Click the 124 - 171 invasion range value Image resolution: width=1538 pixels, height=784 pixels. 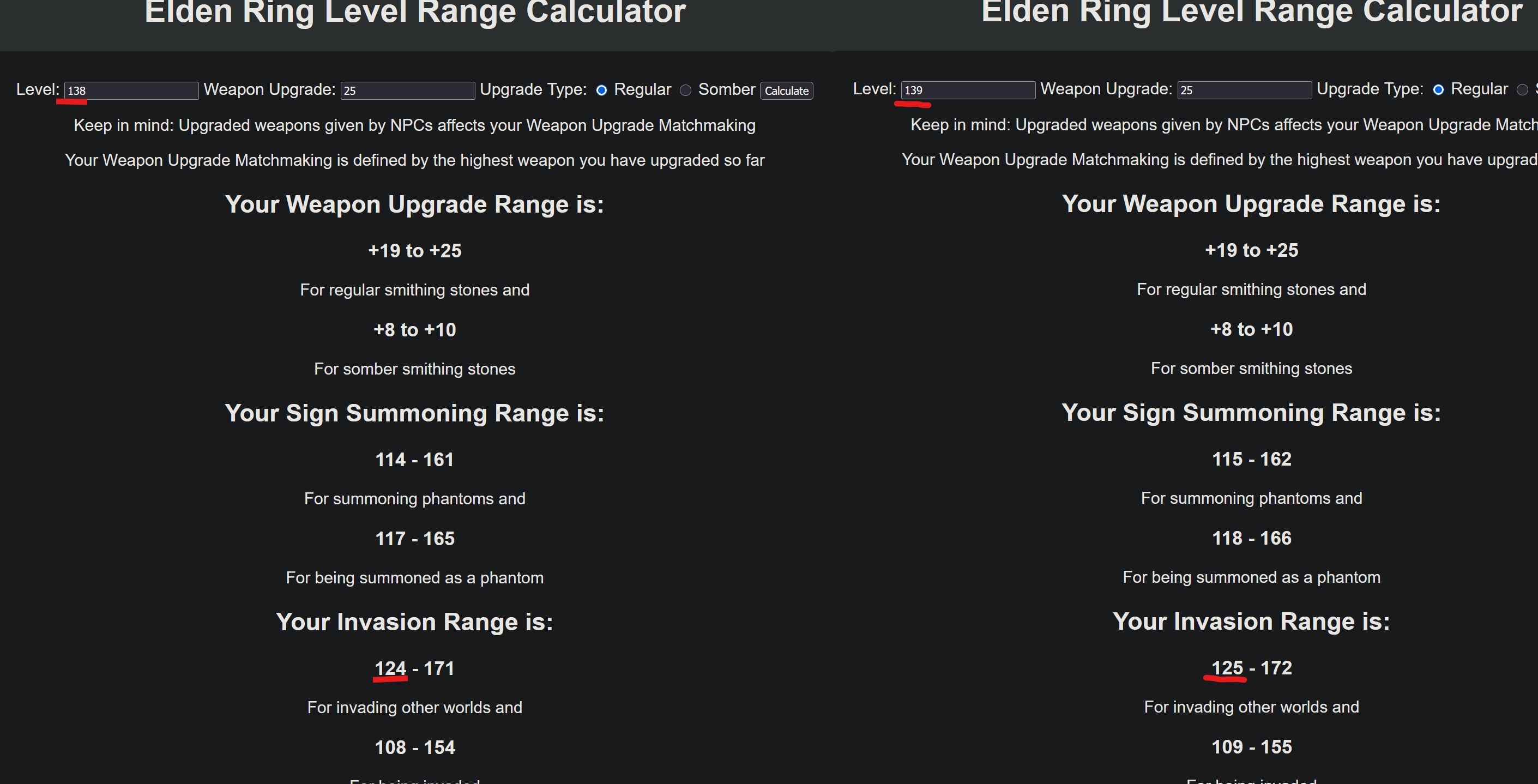(414, 668)
